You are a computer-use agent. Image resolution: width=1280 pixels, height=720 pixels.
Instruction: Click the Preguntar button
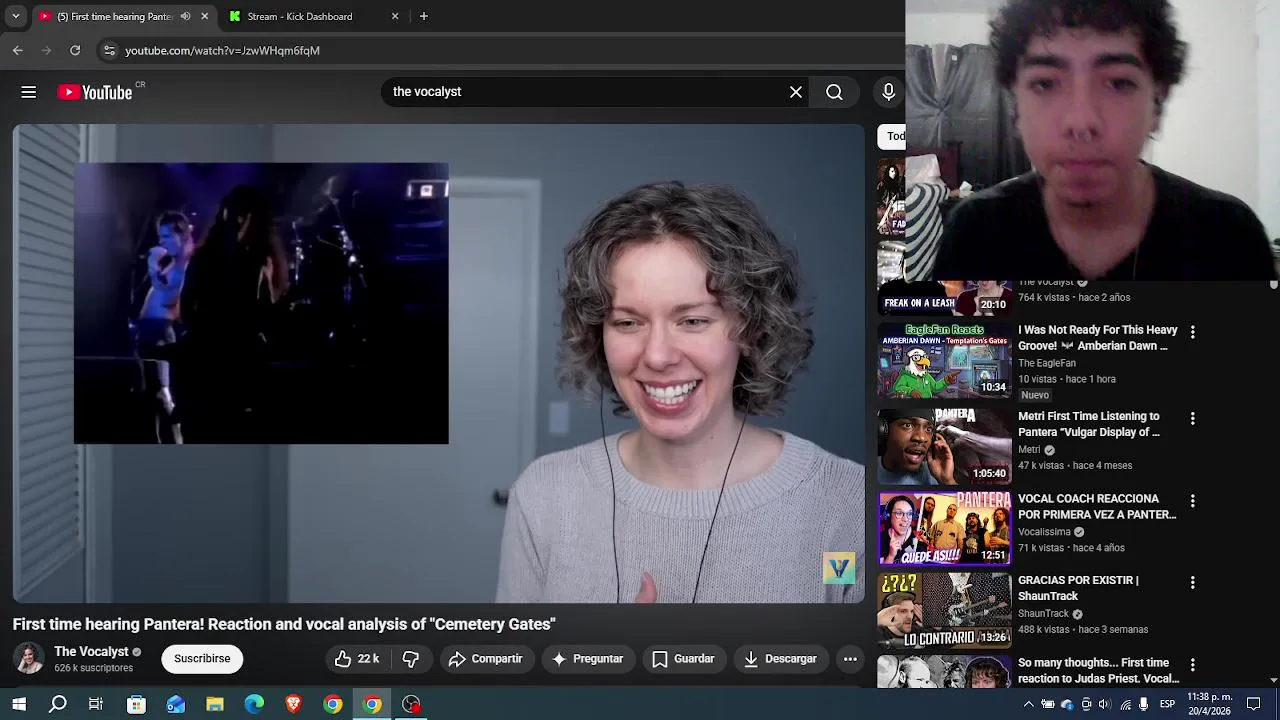[x=588, y=659]
